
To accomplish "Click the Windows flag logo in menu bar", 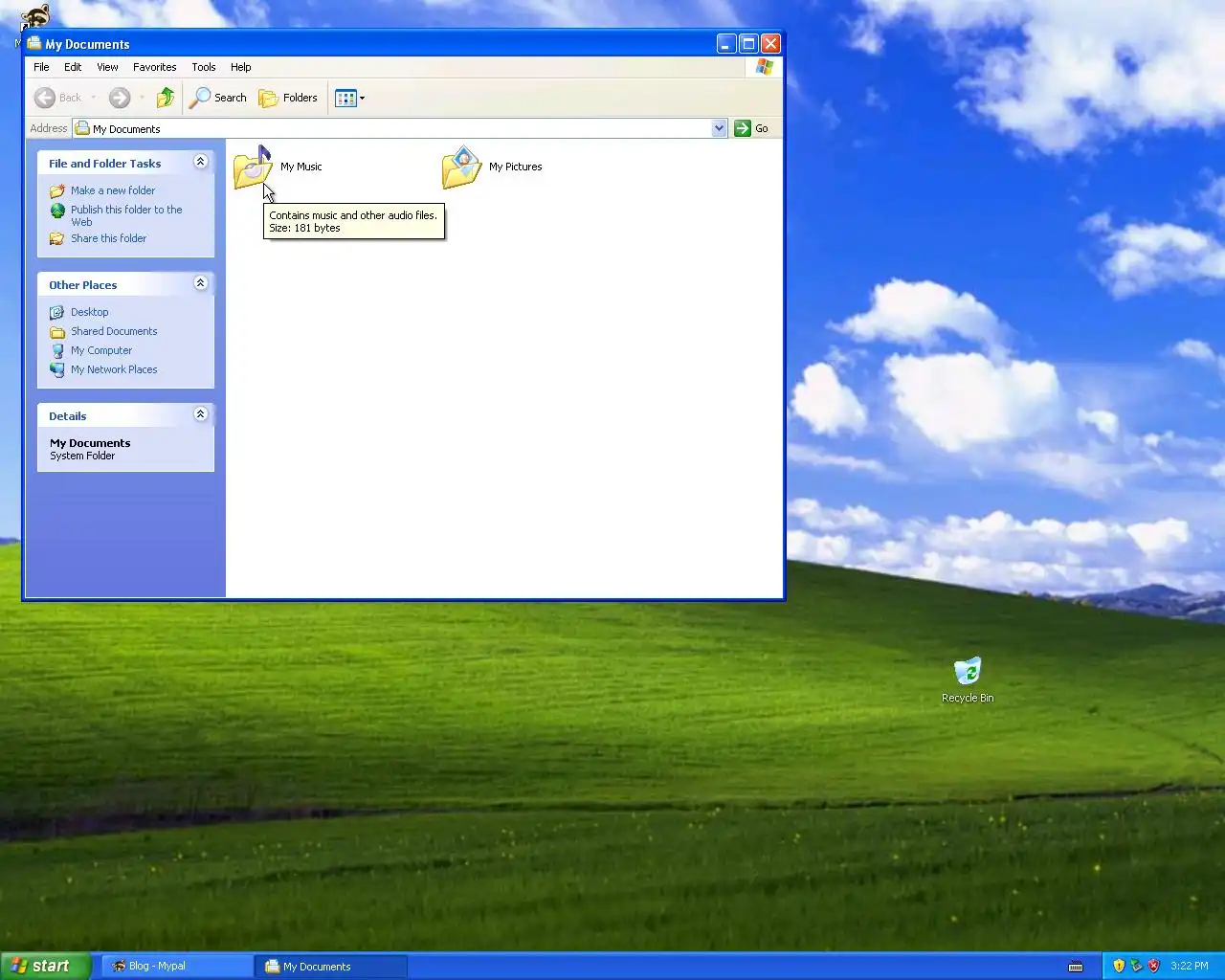I will coord(764,67).
